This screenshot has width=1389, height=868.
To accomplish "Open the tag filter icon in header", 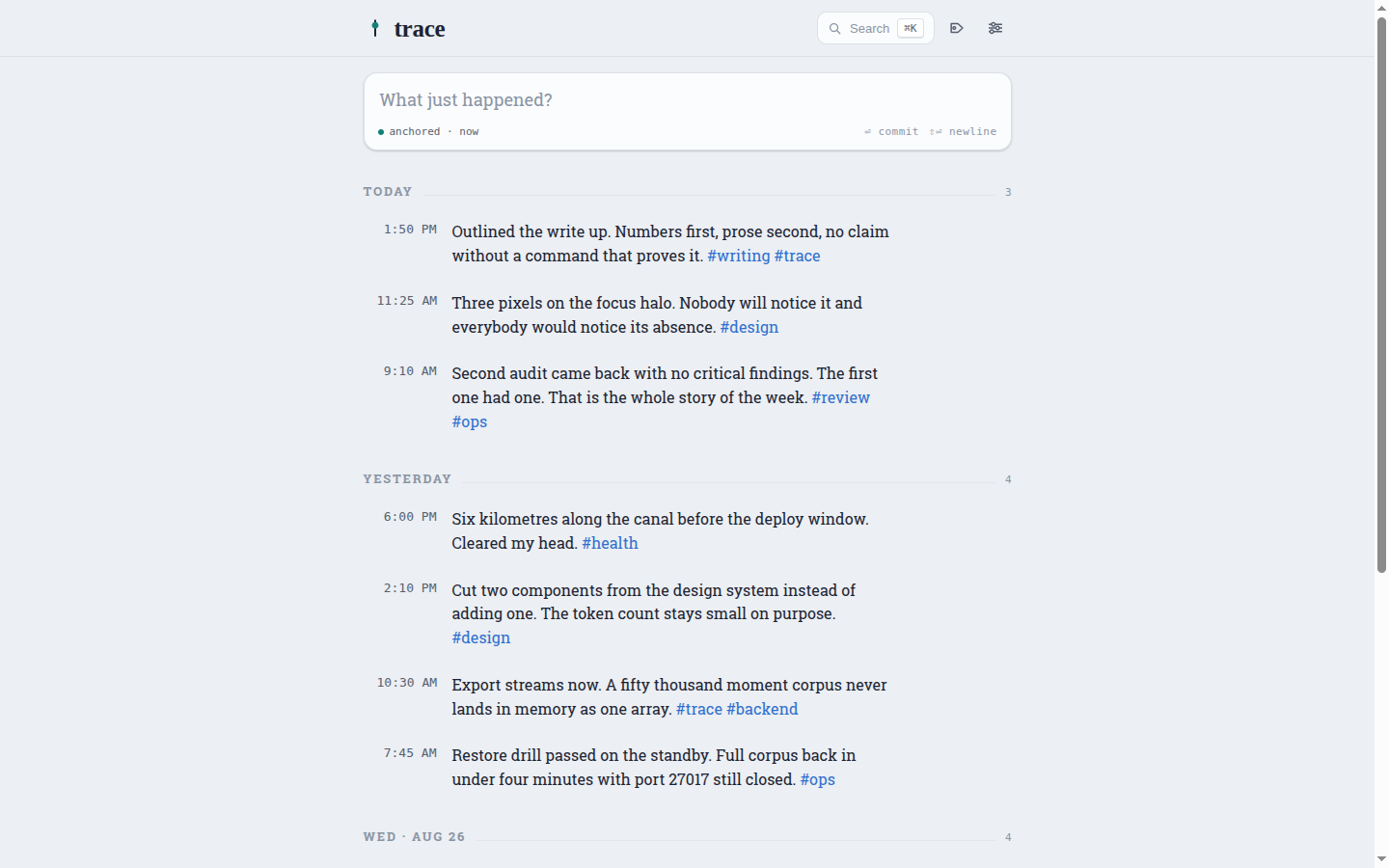I will tap(957, 28).
